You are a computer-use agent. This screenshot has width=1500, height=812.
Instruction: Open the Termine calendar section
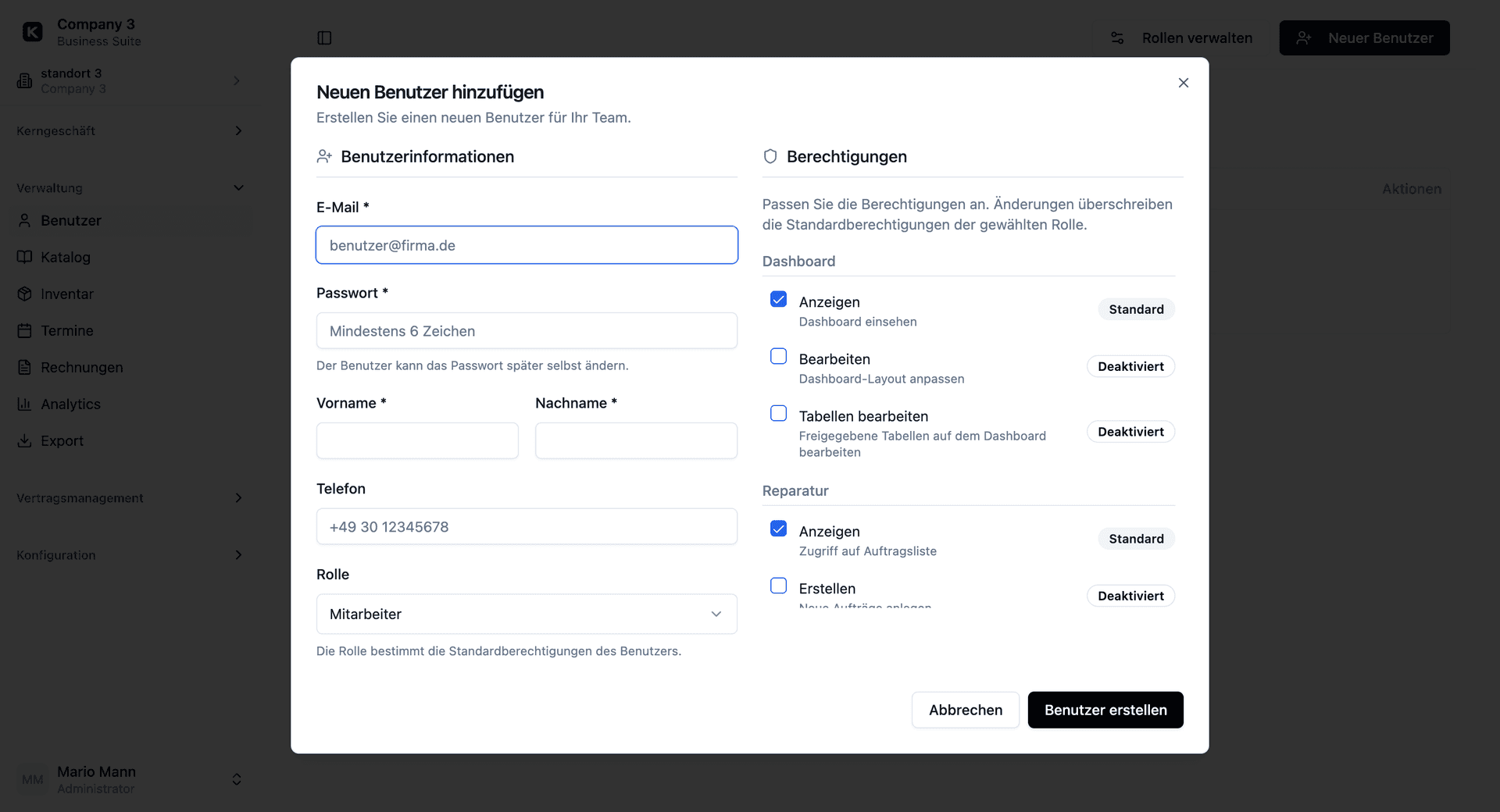pos(26,330)
